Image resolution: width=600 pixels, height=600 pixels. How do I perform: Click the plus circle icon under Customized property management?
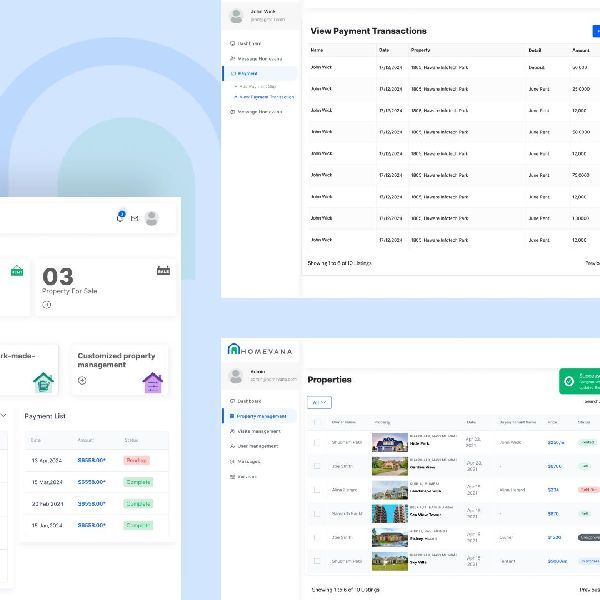(x=82, y=380)
